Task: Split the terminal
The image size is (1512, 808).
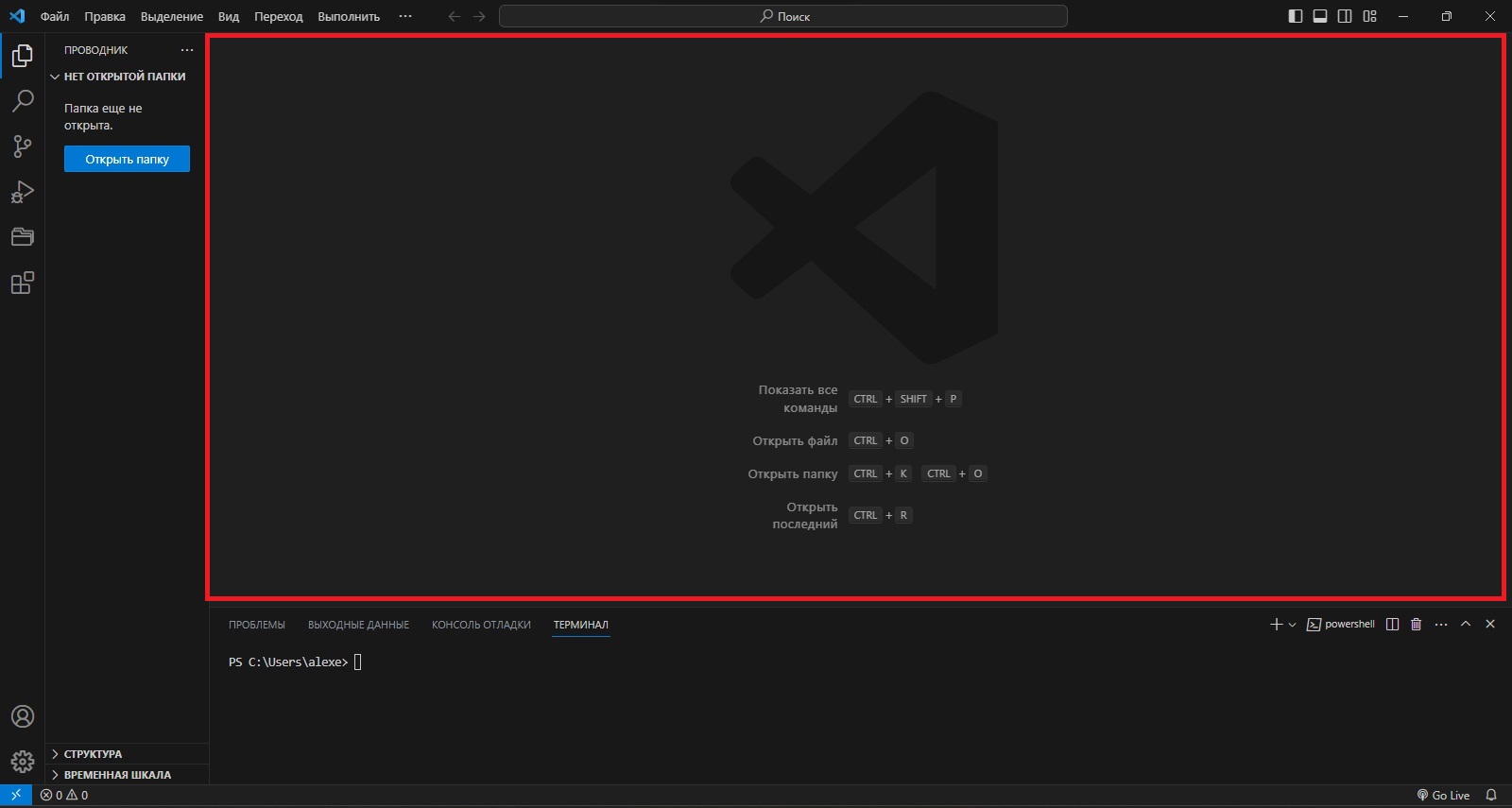Action: pyautogui.click(x=1392, y=625)
